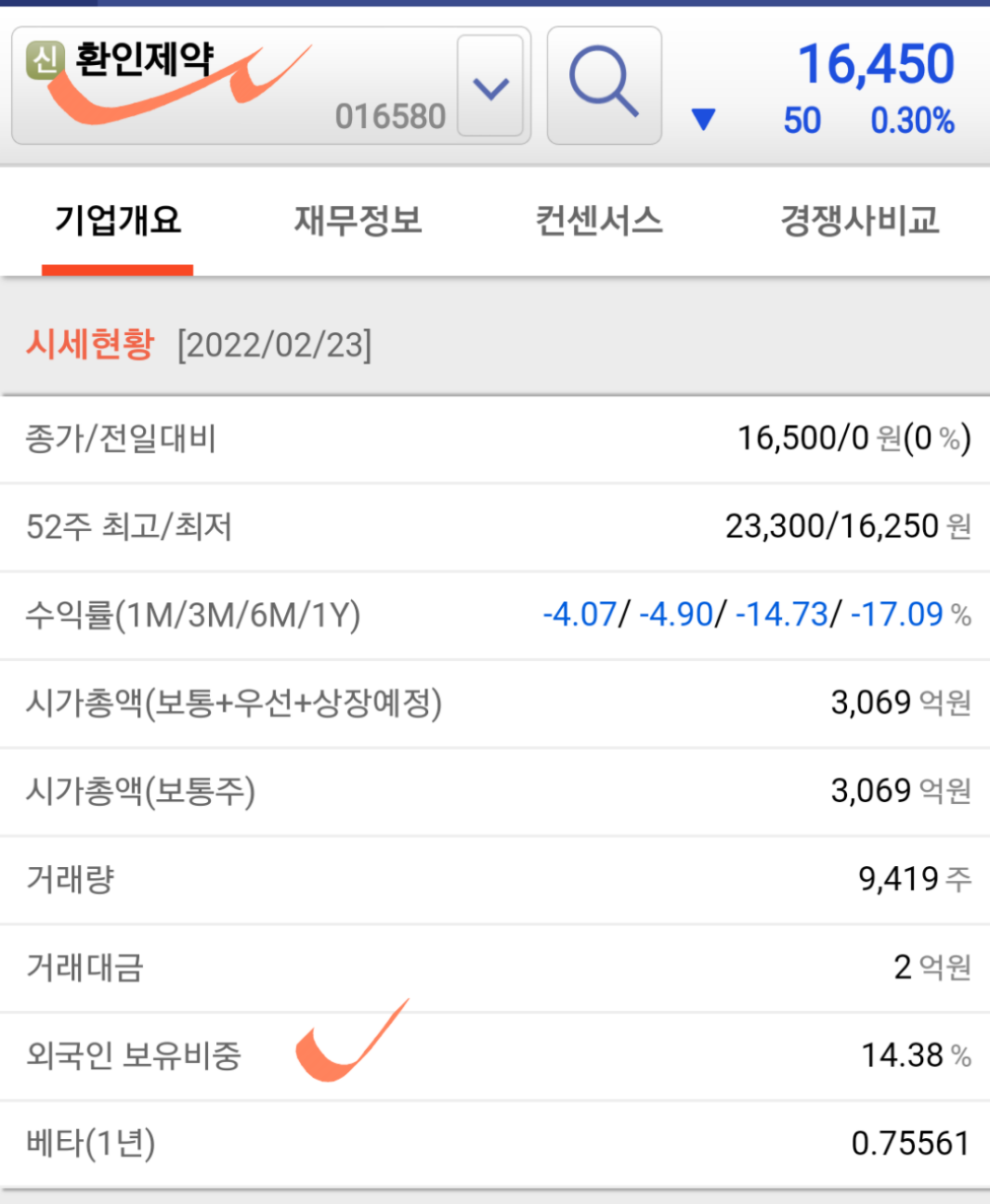Expand the stock selector dropdown arrow
Screen dimensions: 990x1204
click(490, 86)
